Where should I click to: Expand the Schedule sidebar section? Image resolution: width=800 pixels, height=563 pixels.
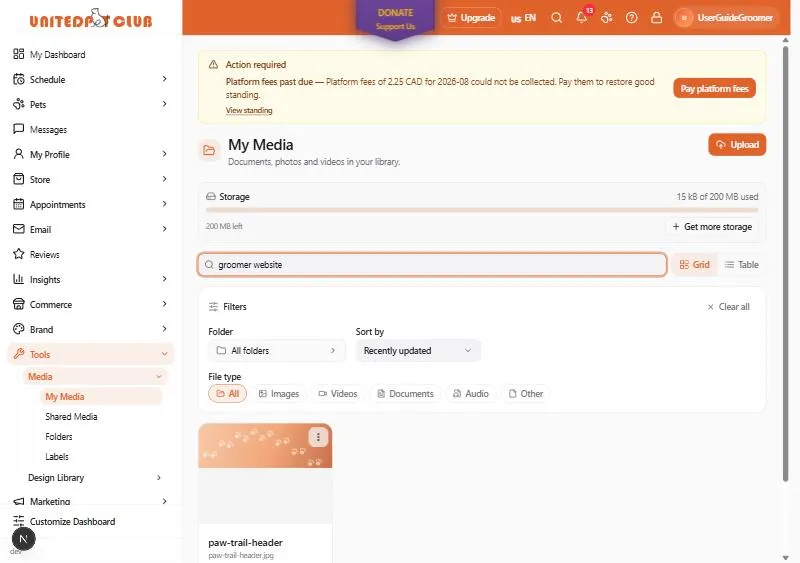(90, 79)
